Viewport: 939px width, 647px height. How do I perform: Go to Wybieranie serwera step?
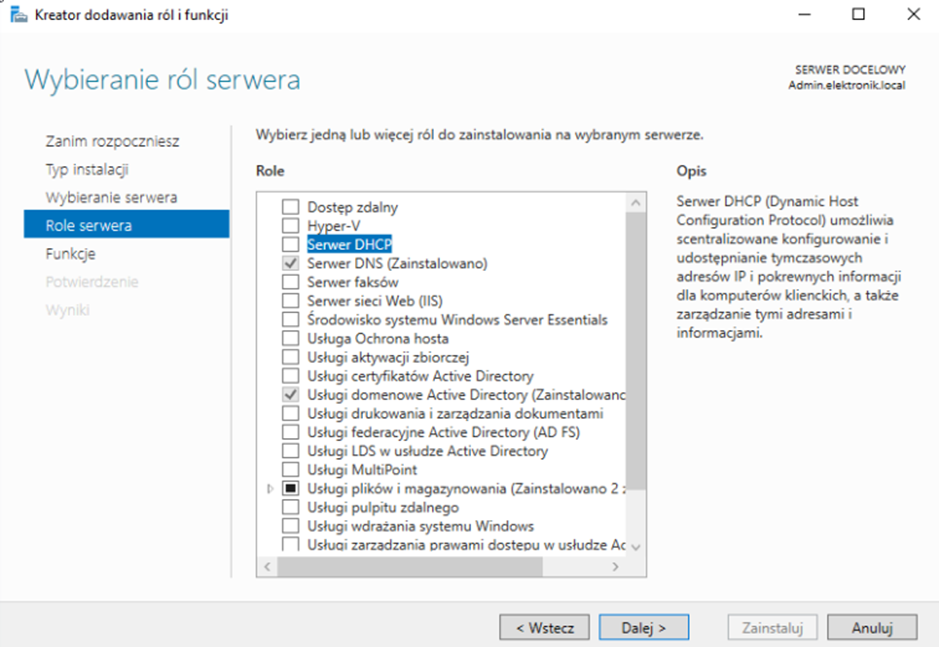tap(111, 198)
